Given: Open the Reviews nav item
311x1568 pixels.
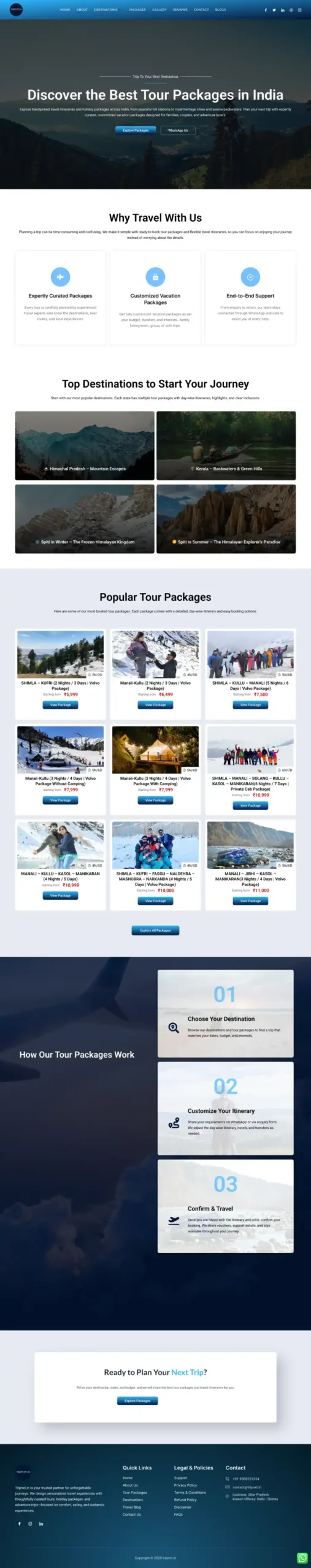Looking at the screenshot, I should pos(180,10).
